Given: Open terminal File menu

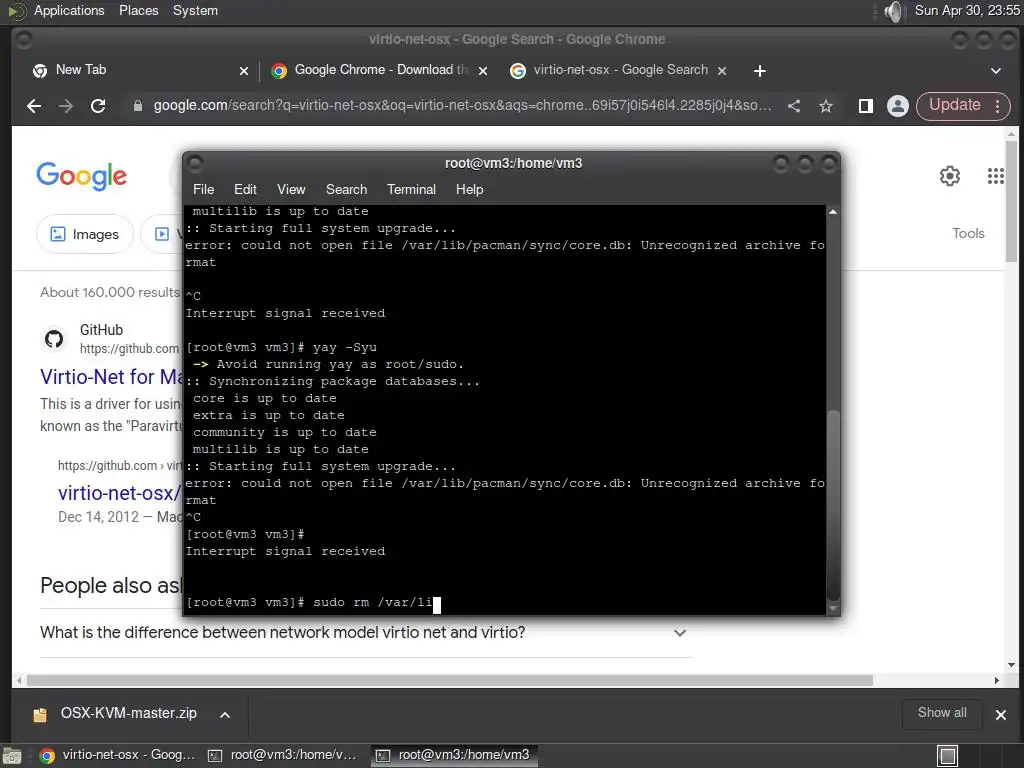Looking at the screenshot, I should pos(203,189).
